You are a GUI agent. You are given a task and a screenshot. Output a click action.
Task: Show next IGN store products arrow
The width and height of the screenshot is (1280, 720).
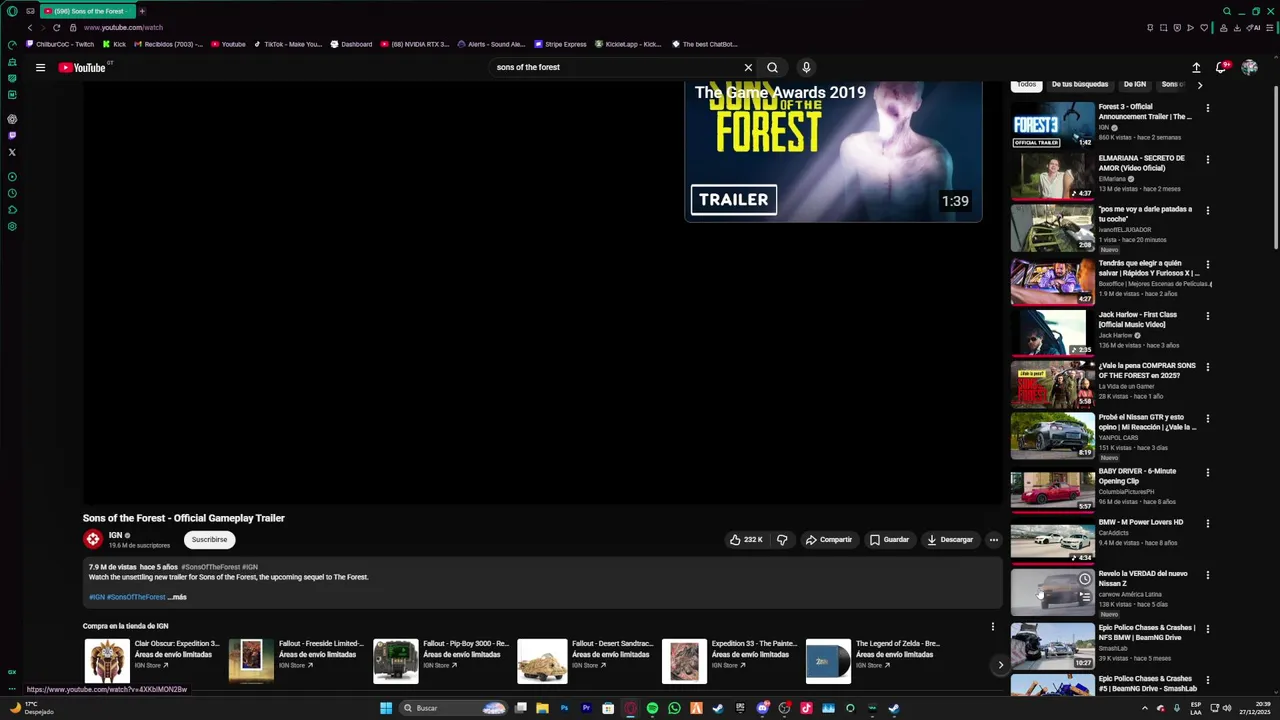pos(1000,665)
